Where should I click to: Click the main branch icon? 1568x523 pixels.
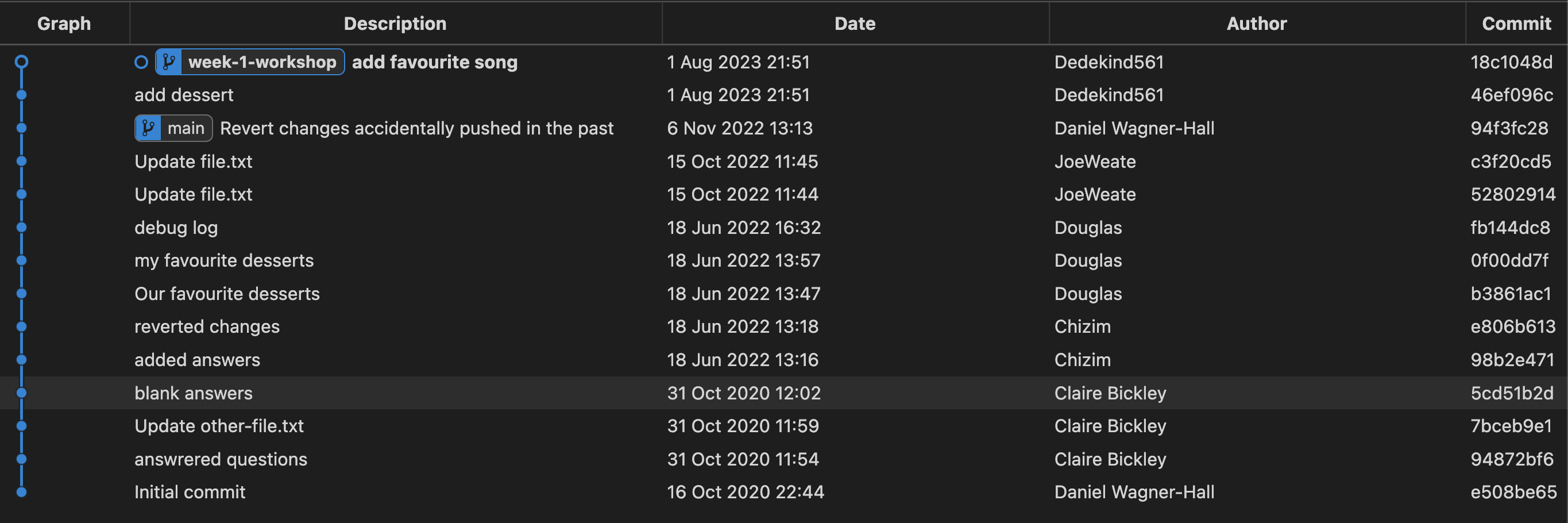(x=148, y=129)
